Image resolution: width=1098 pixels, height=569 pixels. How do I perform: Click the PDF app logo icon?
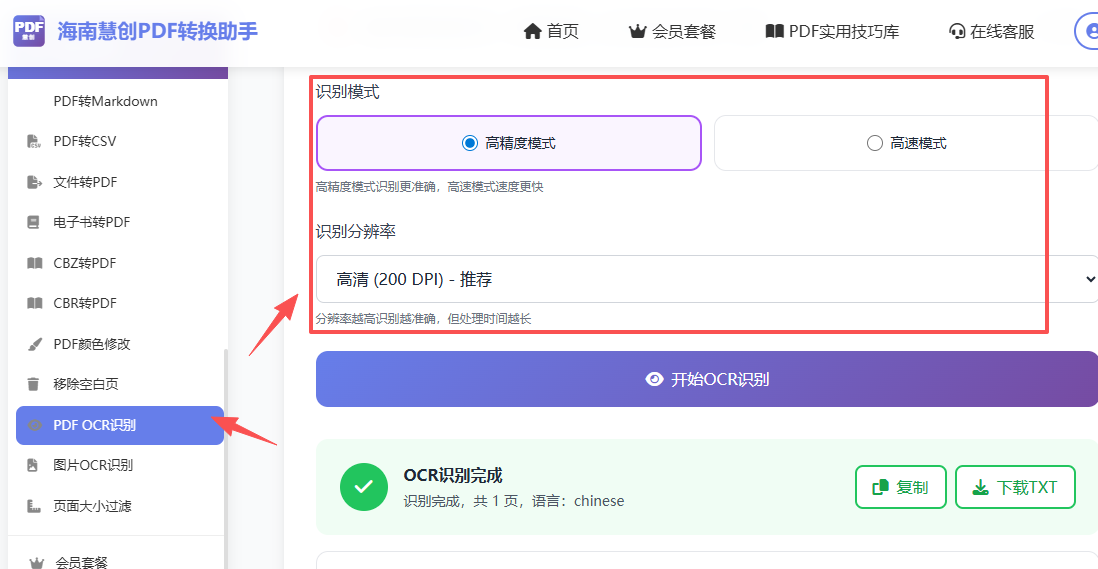coord(29,31)
